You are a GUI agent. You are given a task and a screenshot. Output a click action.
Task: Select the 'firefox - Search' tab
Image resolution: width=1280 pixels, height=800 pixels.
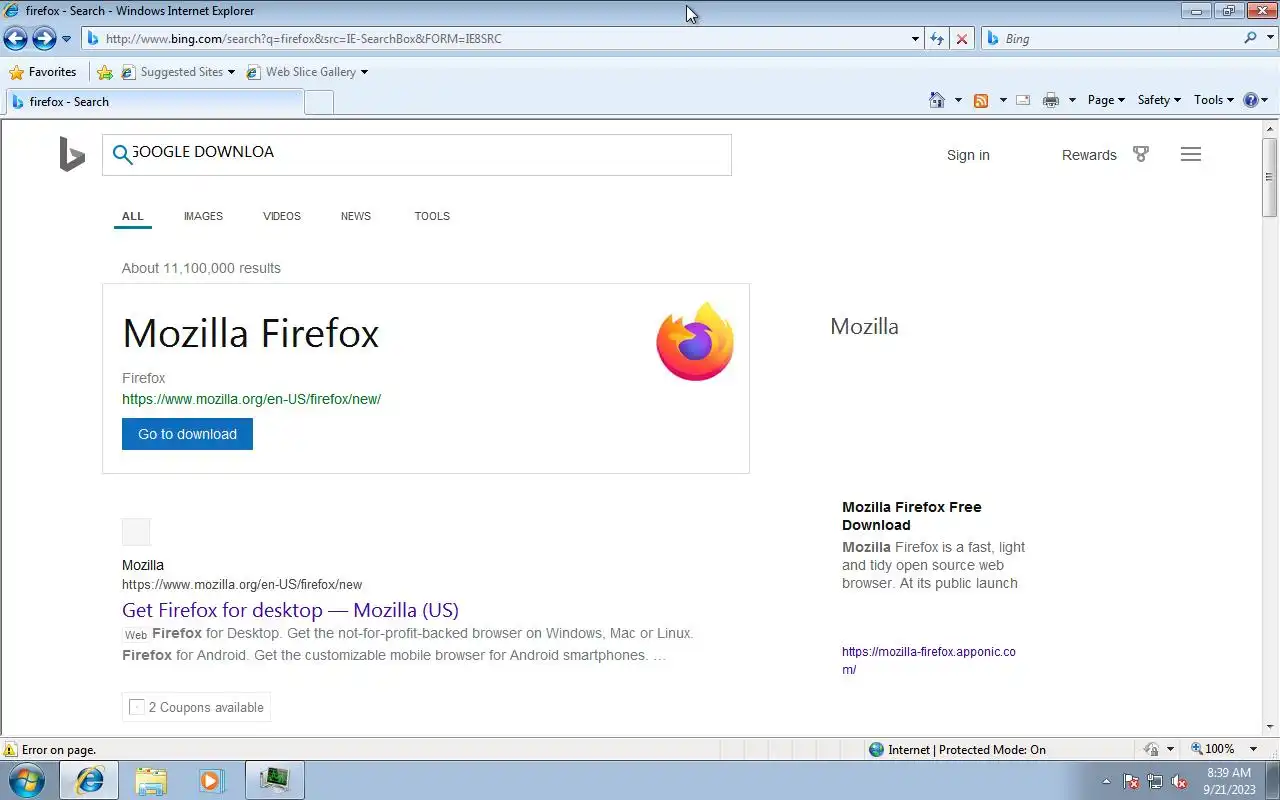[154, 102]
